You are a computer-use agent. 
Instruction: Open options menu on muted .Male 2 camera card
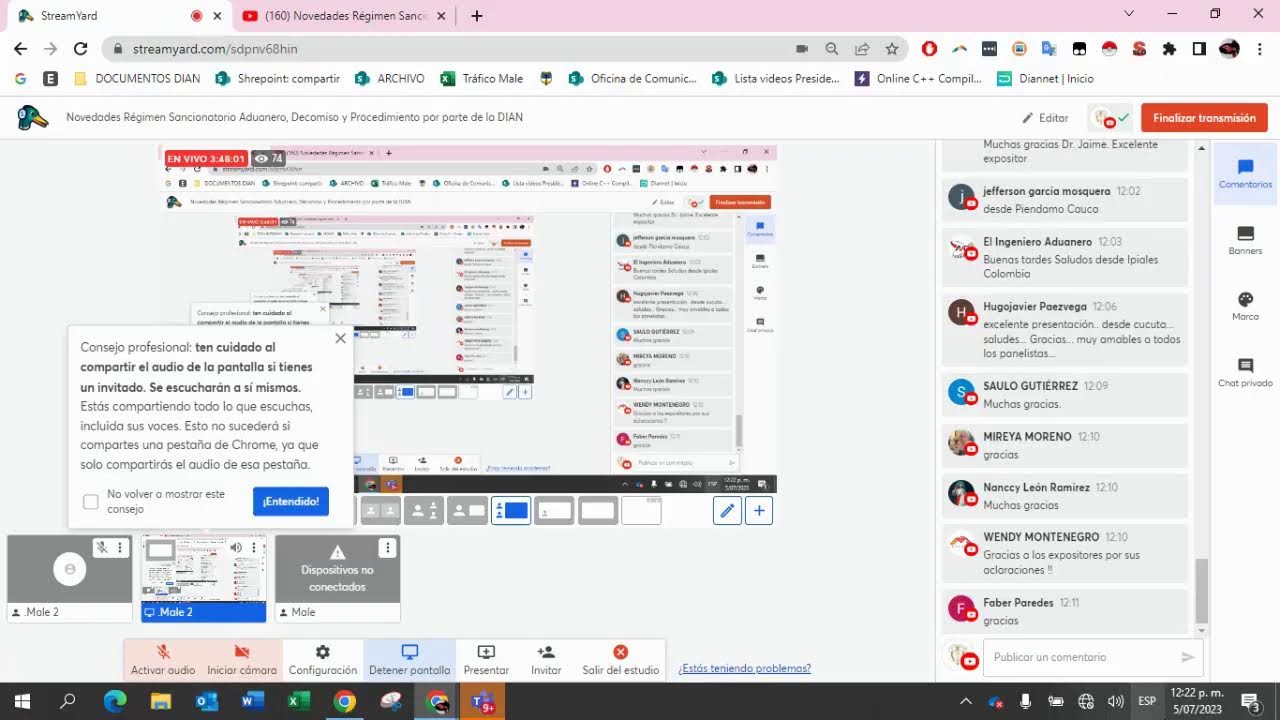pos(120,548)
